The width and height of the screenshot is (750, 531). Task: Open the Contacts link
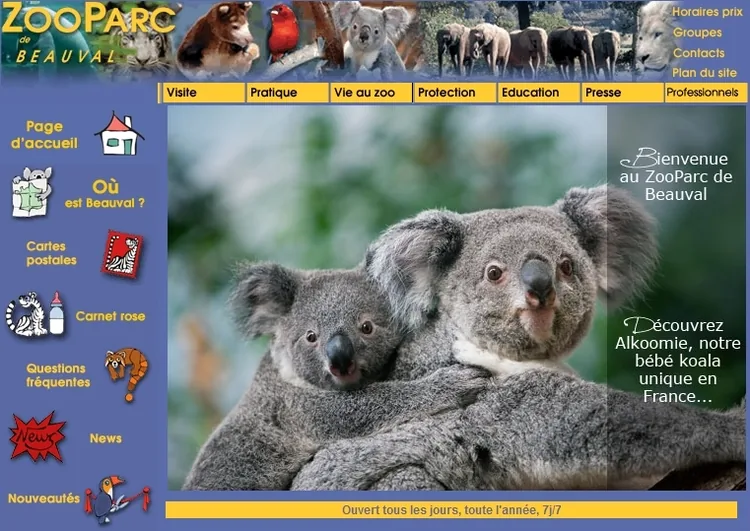point(698,53)
